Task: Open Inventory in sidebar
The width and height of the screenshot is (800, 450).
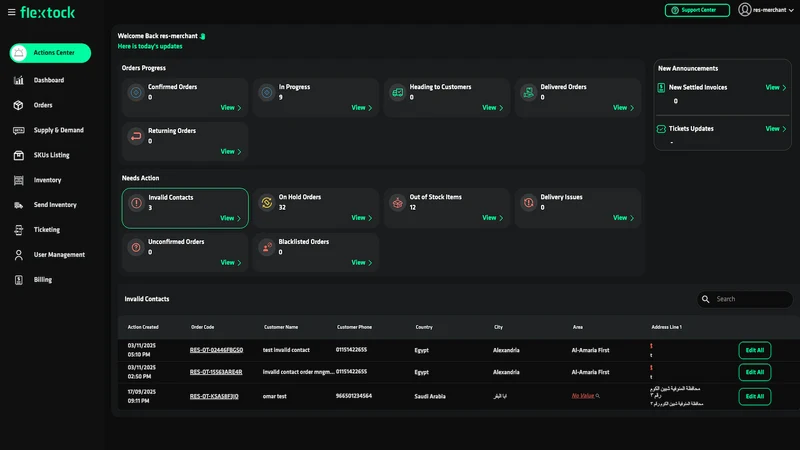Action: (x=47, y=180)
